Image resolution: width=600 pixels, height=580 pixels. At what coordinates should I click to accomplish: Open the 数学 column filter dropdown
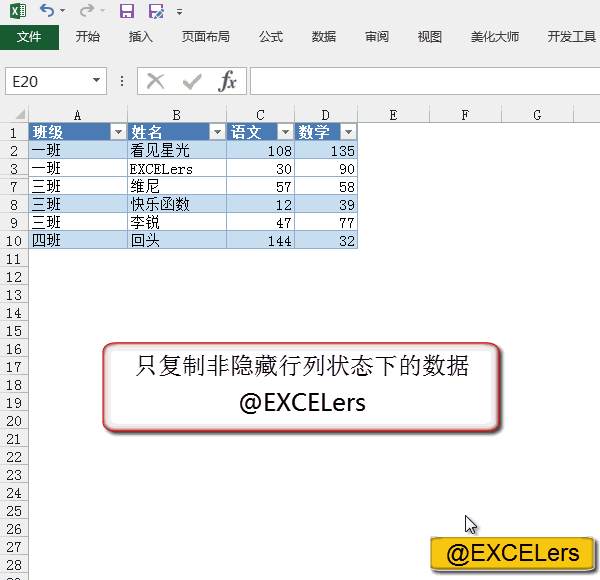pyautogui.click(x=348, y=132)
